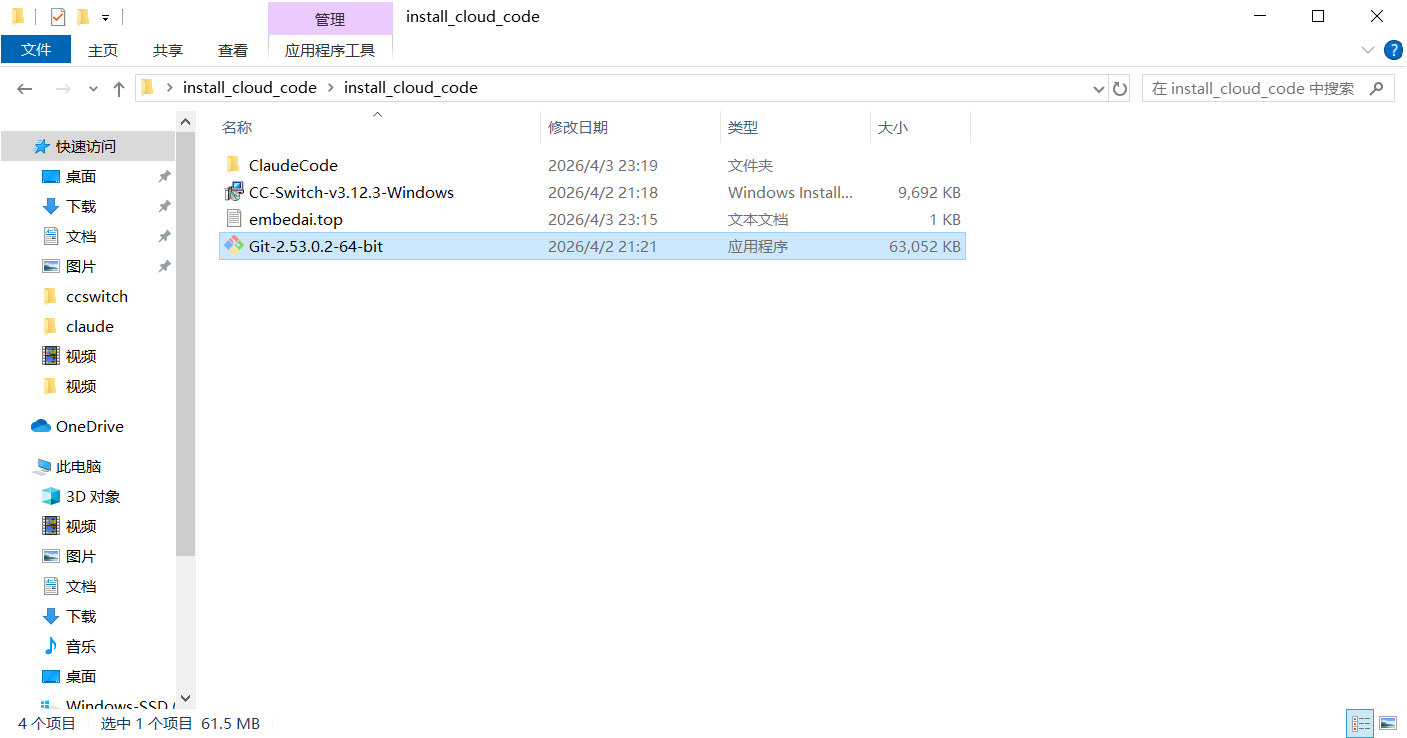Expand chevron between install_cloud_code breadcrumbs
The height and width of the screenshot is (738, 1407).
click(330, 88)
